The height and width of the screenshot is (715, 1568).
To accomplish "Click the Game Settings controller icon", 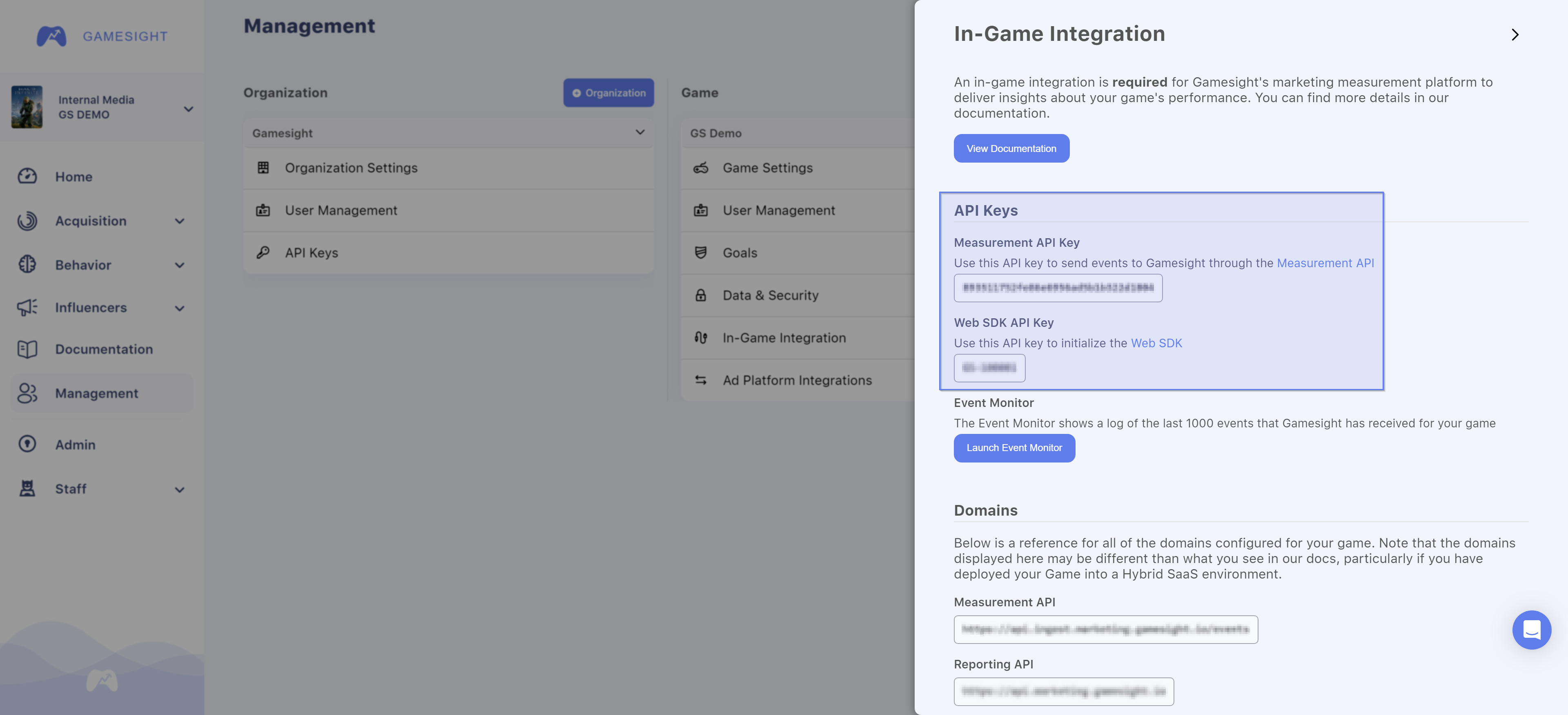I will [701, 168].
